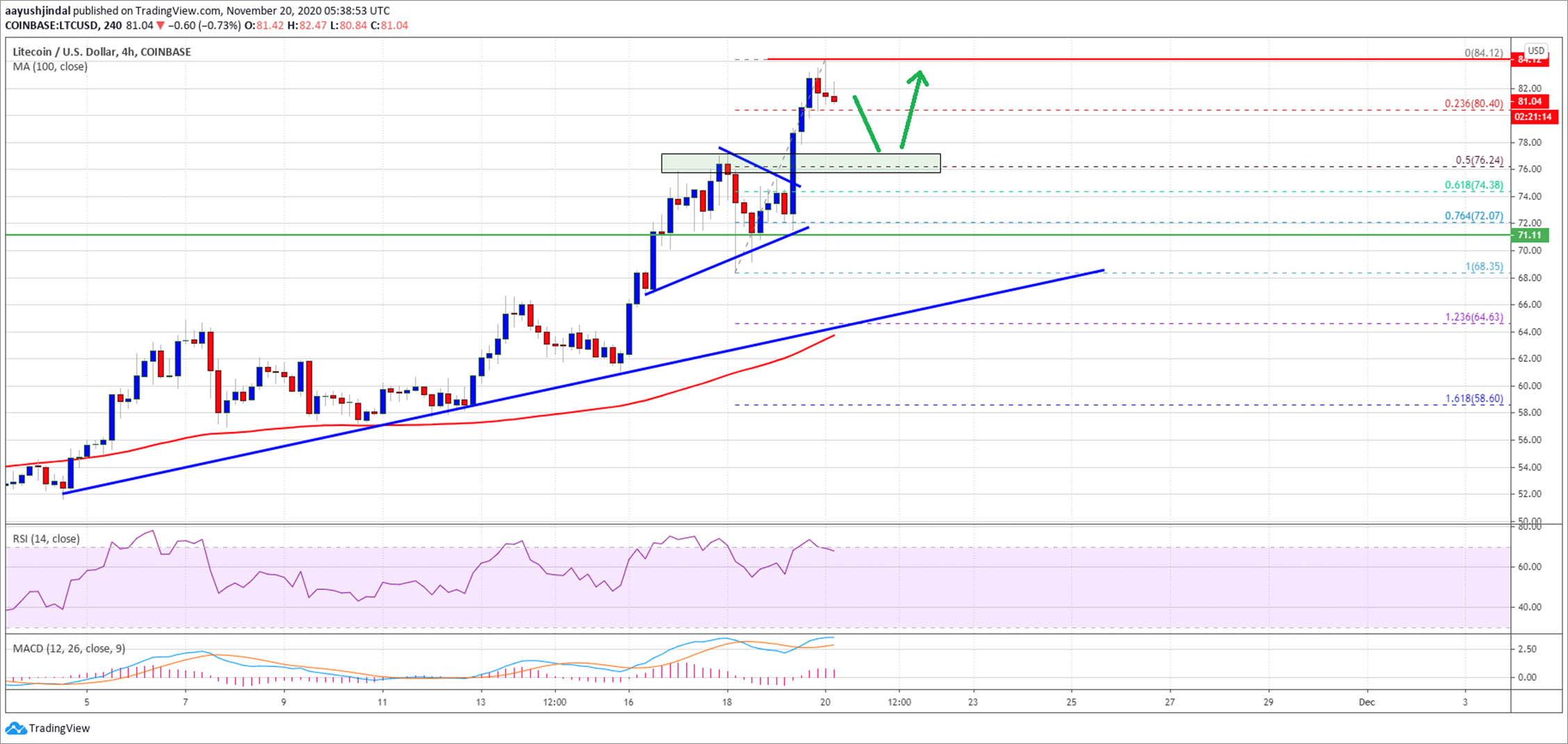Click the 23 date on the time axis

pyautogui.click(x=972, y=702)
